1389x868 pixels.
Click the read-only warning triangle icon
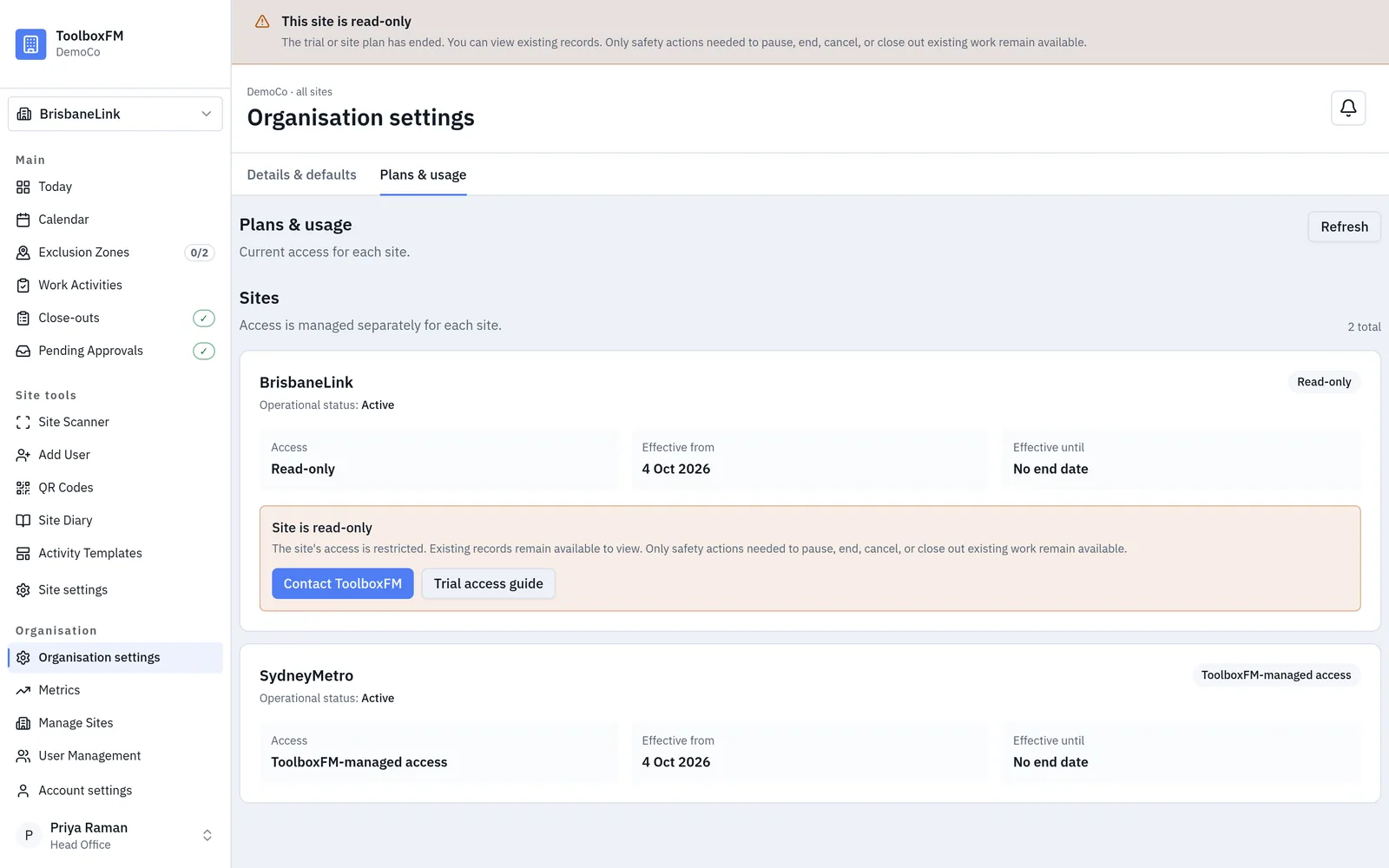[x=262, y=22]
